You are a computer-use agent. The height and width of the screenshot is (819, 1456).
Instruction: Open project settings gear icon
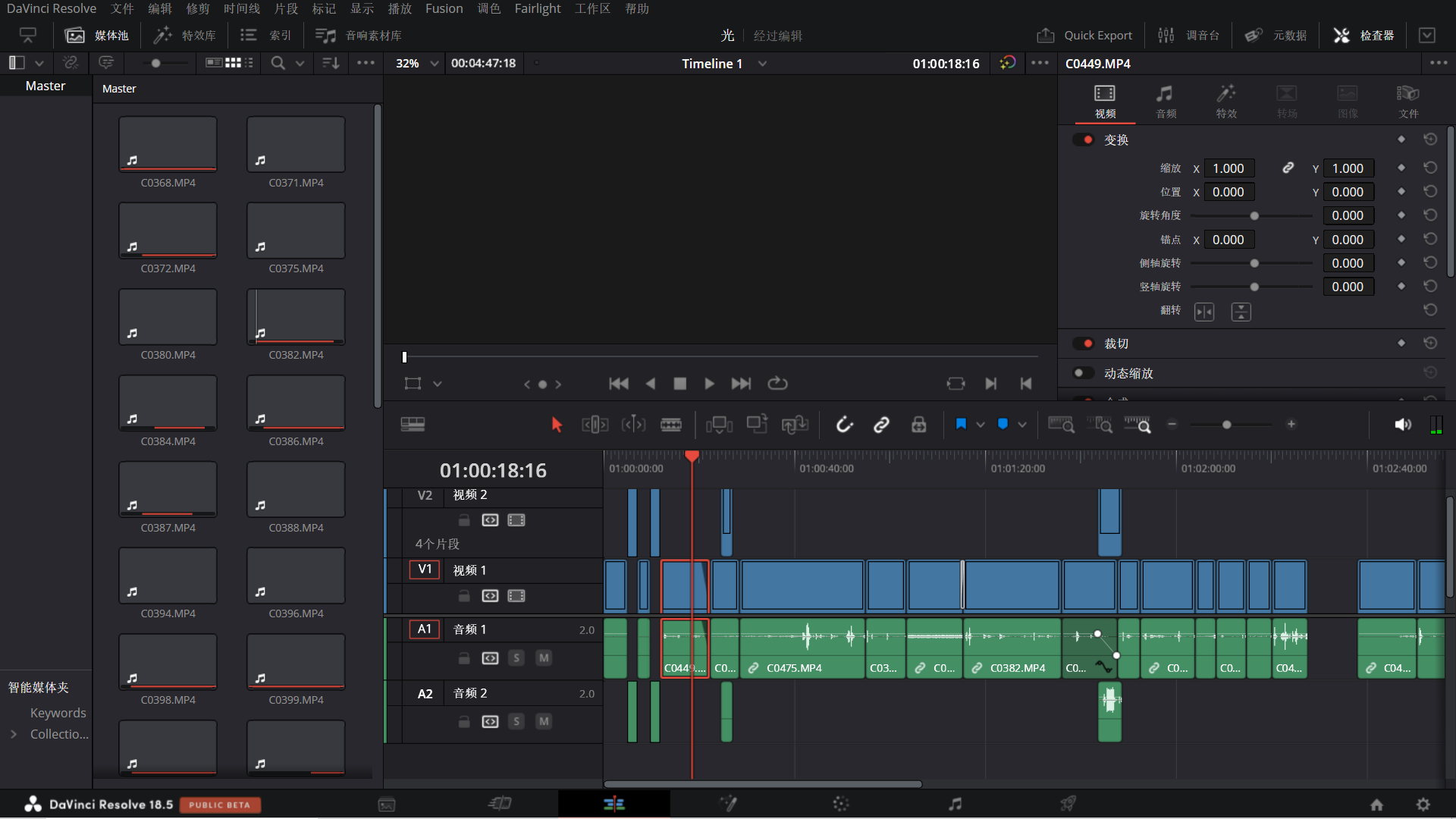[1423, 805]
